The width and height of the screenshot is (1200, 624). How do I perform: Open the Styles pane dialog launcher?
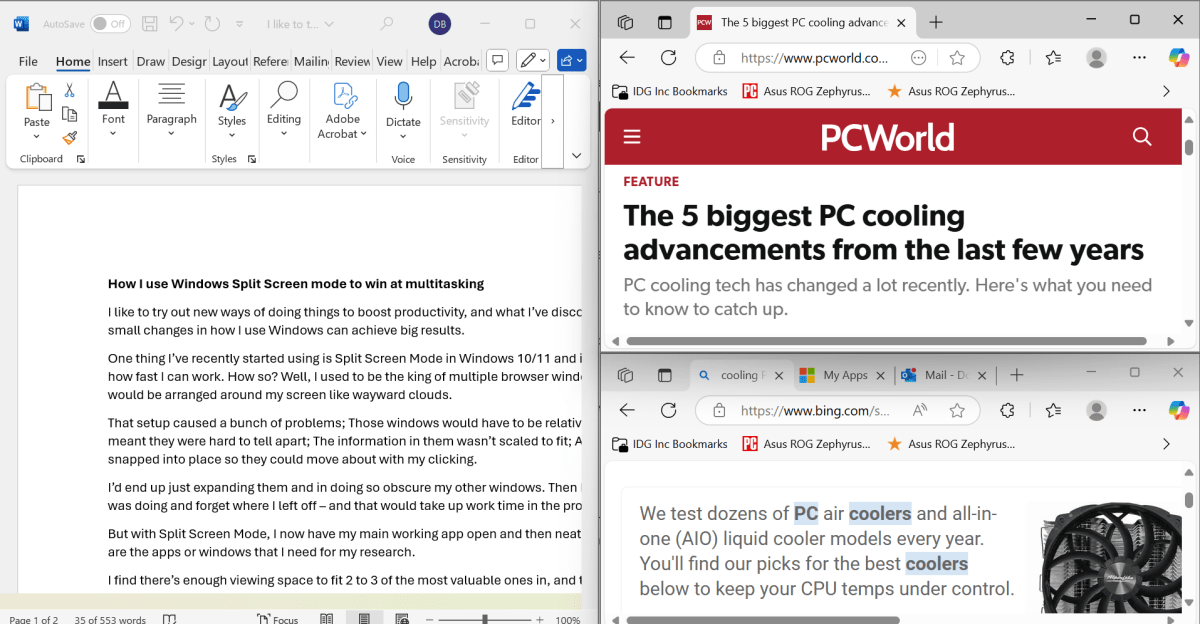tap(251, 159)
